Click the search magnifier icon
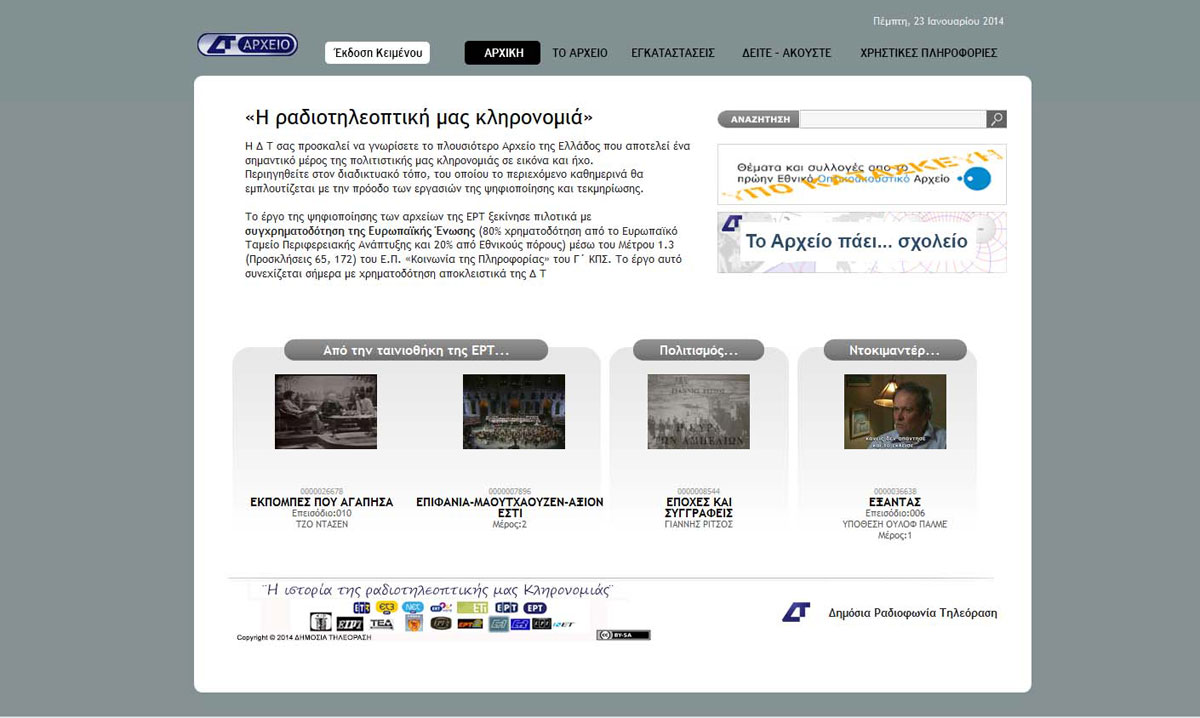This screenshot has width=1200, height=718. tap(996, 120)
